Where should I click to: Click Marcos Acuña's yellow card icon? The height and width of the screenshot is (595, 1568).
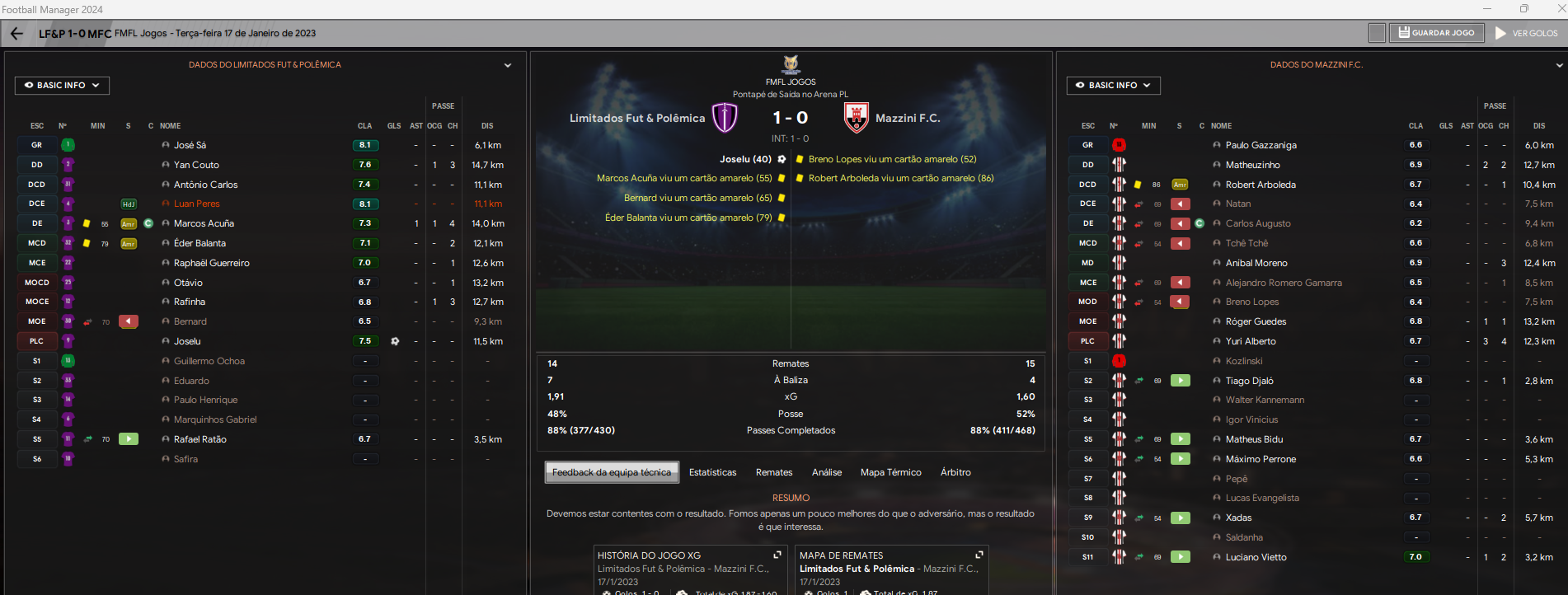[87, 223]
